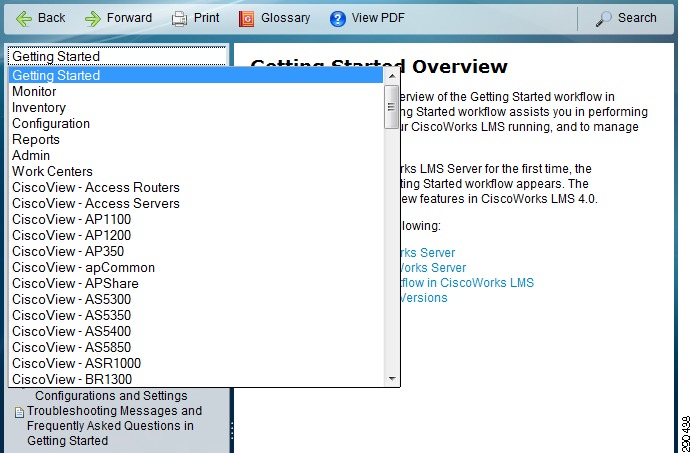The width and height of the screenshot is (691, 453).
Task: Select Configuration from the dropdown list
Action: tap(196, 123)
